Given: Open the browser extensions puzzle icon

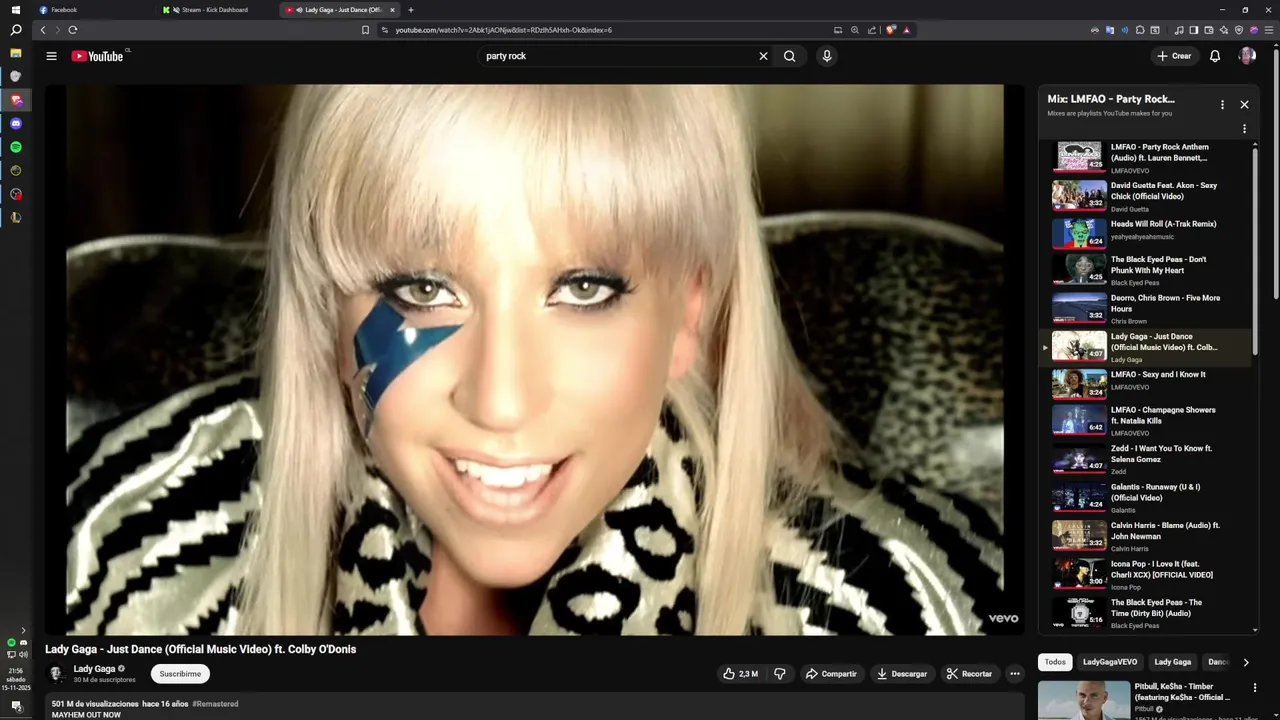Looking at the screenshot, I should tap(1139, 30).
